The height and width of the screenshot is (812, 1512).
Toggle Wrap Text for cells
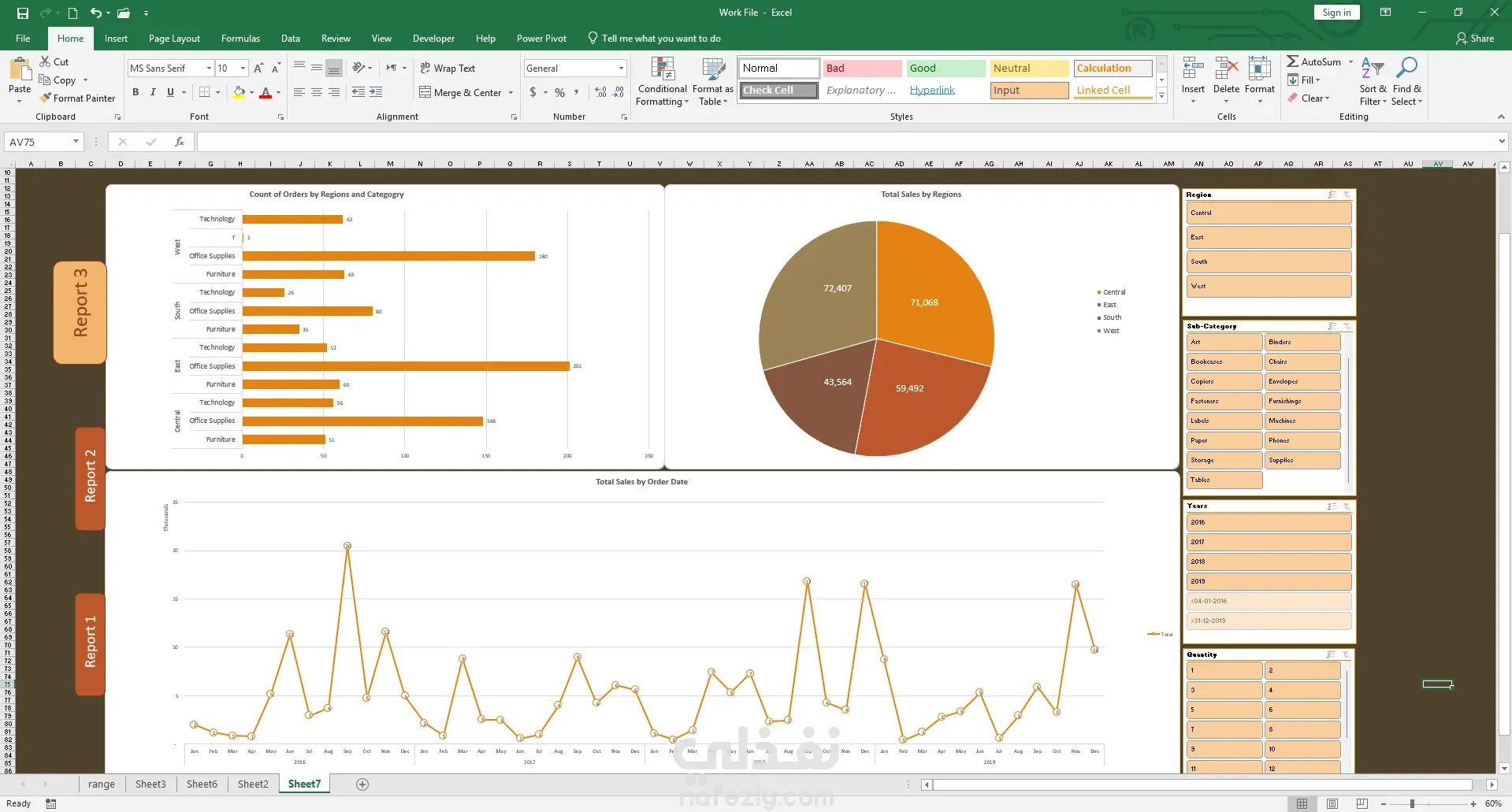pyautogui.click(x=448, y=69)
